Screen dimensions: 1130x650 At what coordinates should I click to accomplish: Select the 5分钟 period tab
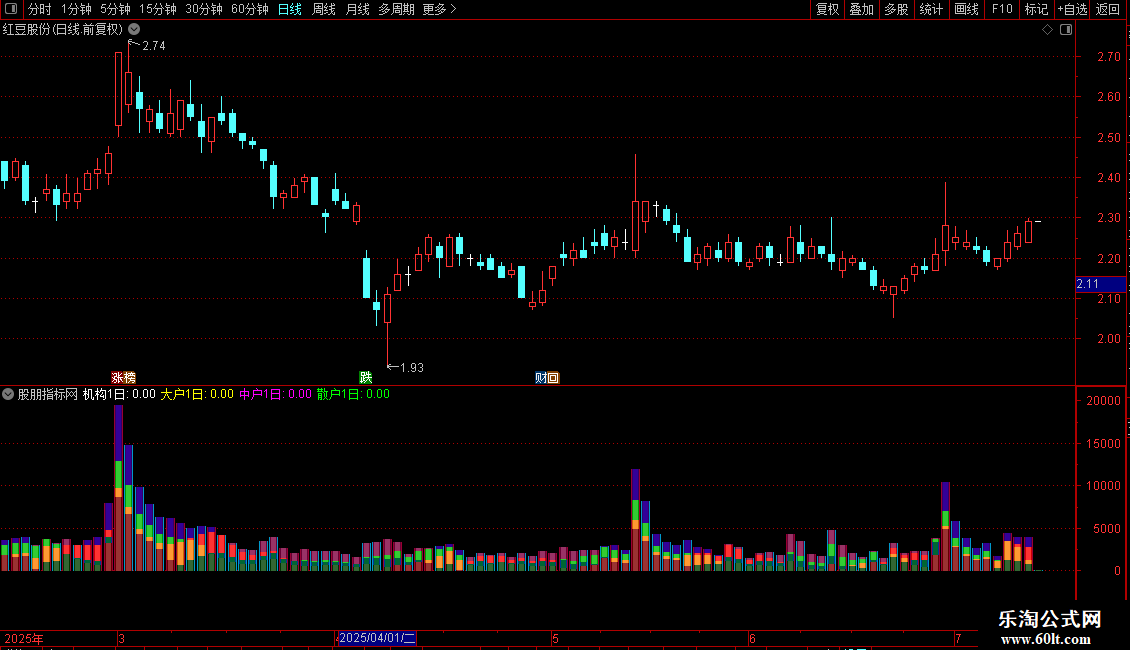(115, 9)
